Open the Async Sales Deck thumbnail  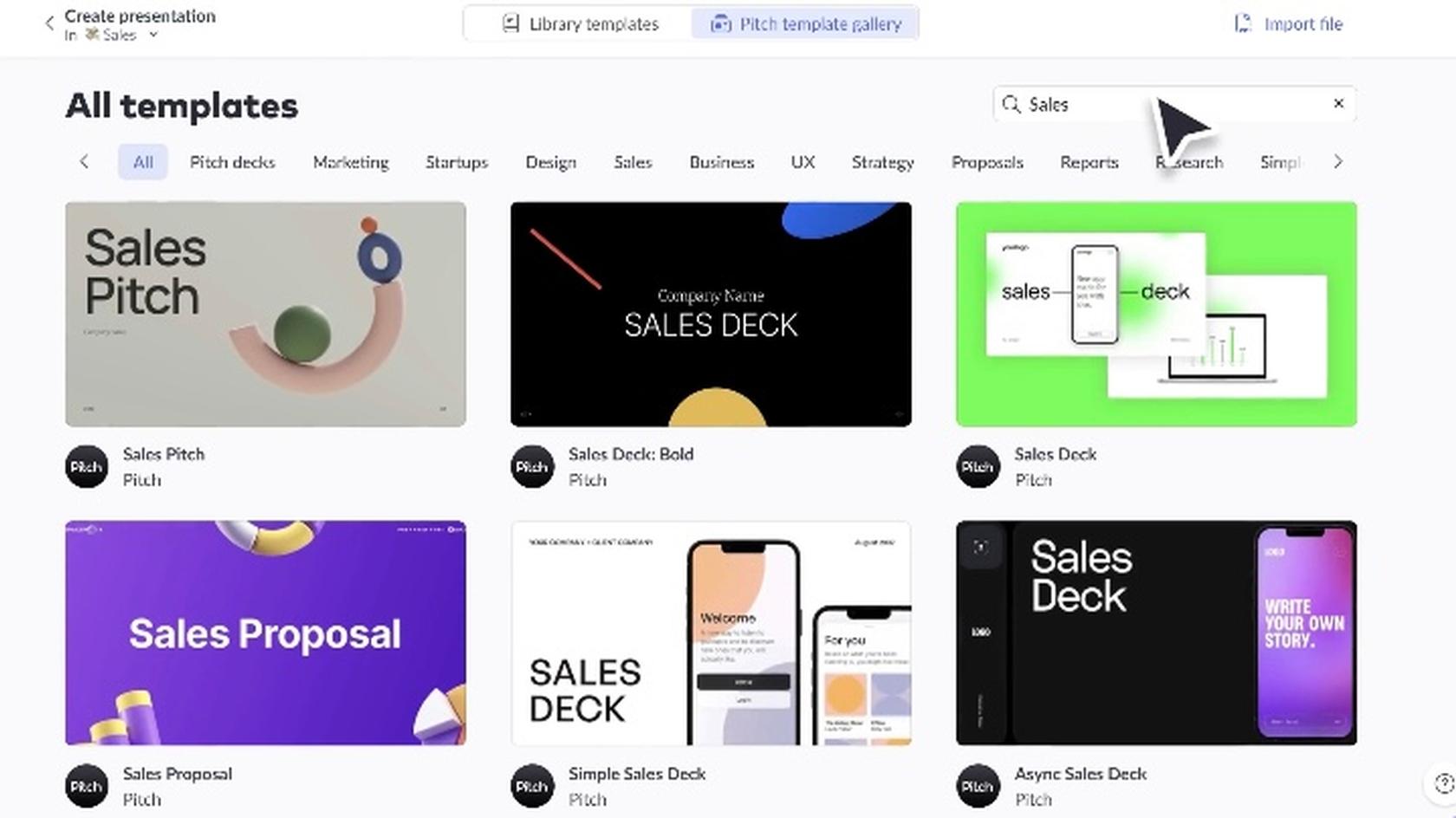[1156, 633]
